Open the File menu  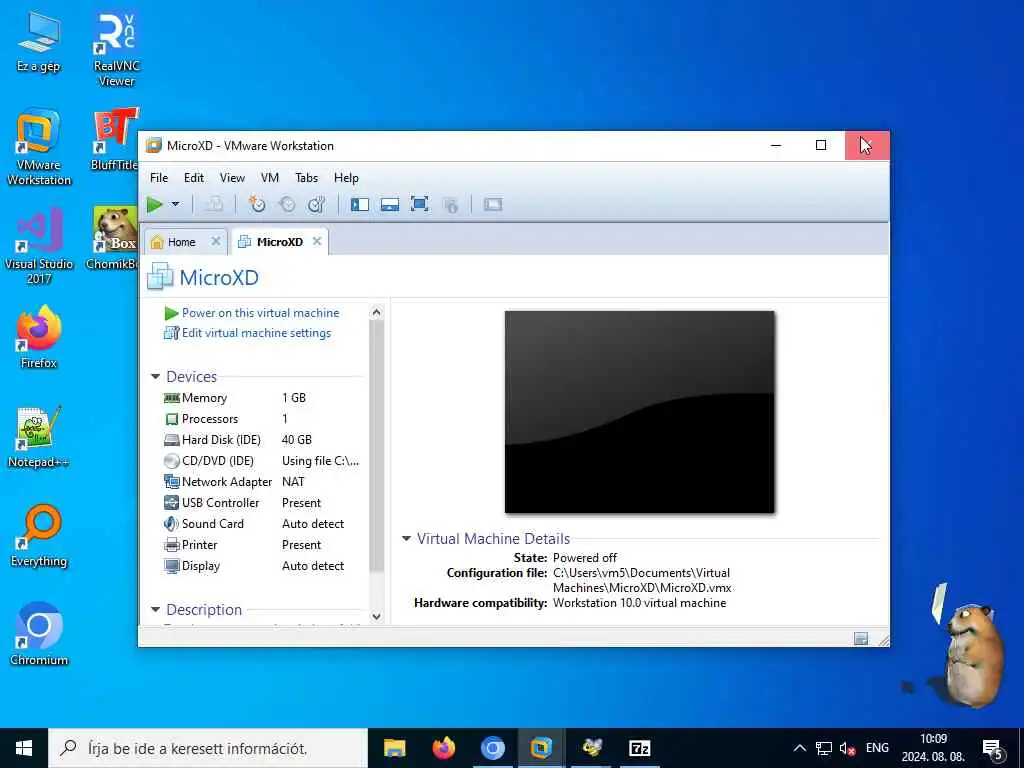159,178
